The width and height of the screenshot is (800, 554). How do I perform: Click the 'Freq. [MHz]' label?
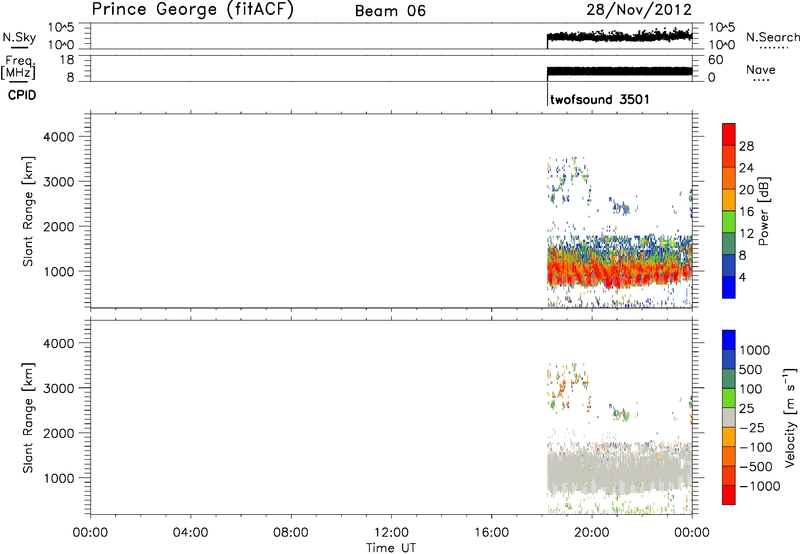(x=19, y=67)
